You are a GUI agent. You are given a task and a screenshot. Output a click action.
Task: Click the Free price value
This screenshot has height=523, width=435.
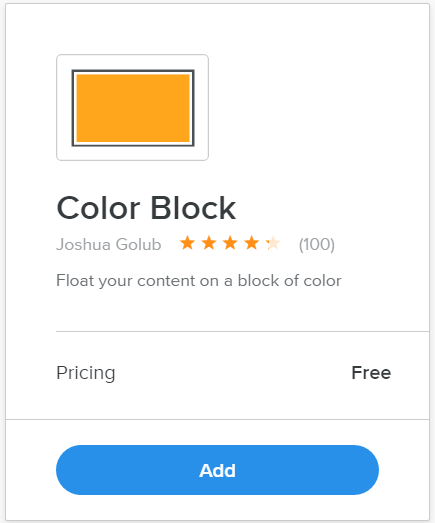[x=371, y=373]
